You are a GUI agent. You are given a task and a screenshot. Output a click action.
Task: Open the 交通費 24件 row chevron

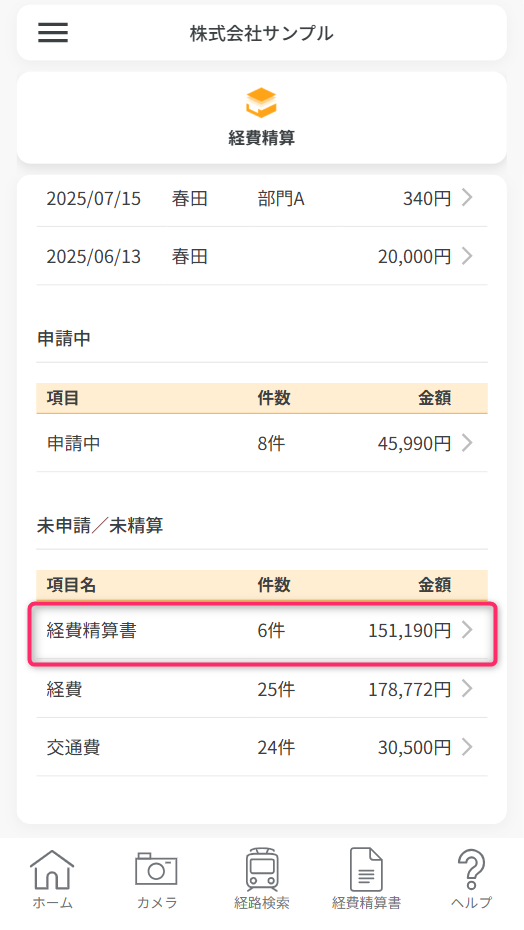click(x=467, y=747)
